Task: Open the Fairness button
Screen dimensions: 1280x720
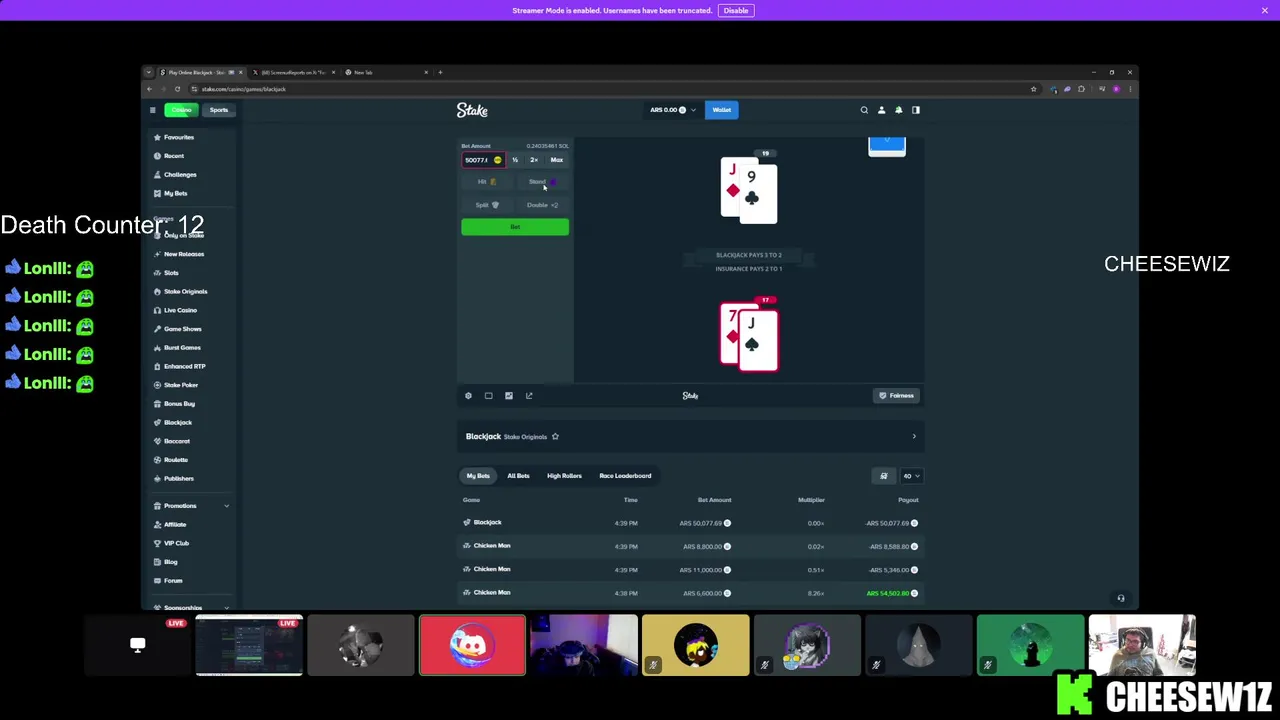Action: (x=896, y=396)
